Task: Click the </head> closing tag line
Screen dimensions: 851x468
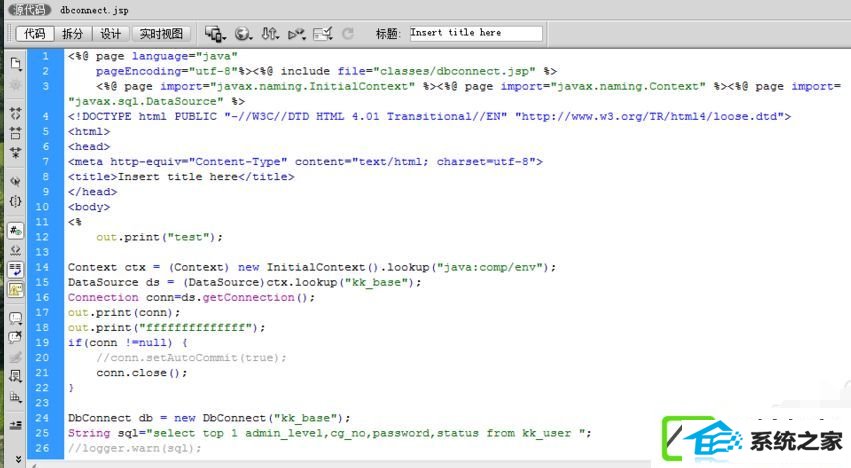Action: (92, 192)
